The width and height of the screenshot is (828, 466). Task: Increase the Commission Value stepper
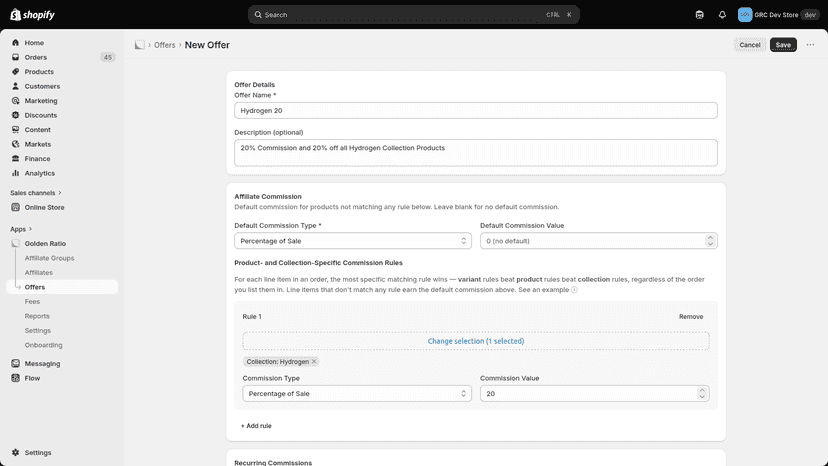702,390
